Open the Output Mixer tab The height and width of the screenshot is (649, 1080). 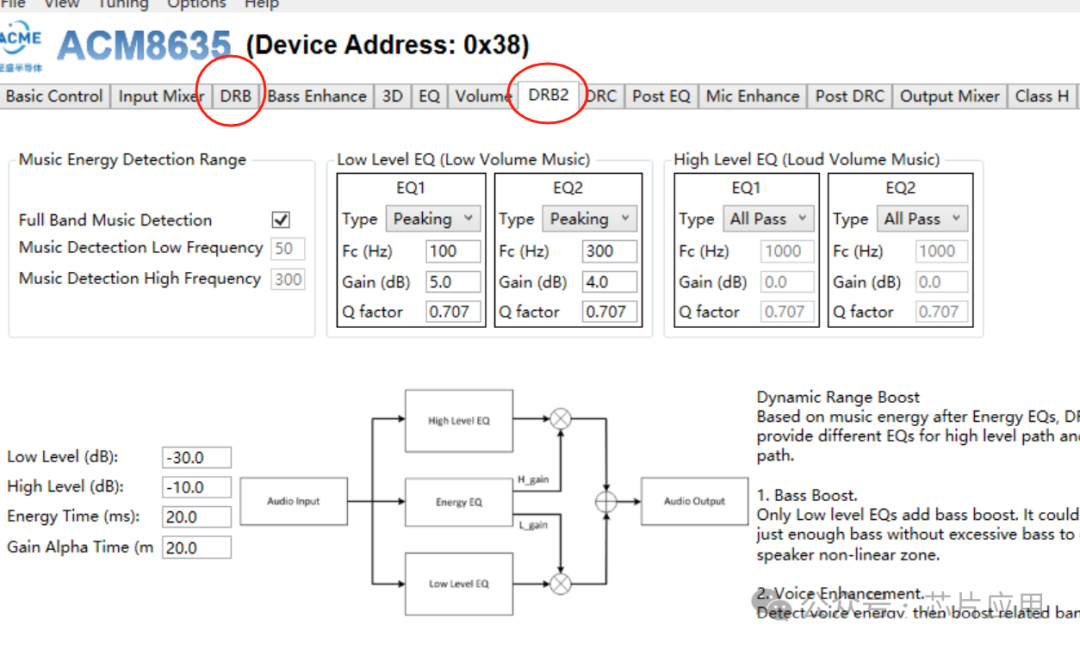(x=949, y=97)
